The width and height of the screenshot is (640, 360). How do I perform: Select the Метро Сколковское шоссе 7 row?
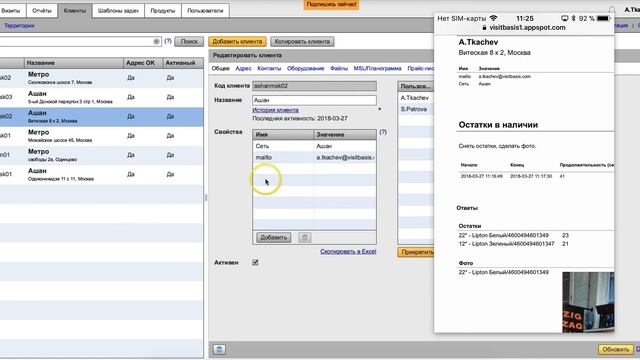click(x=101, y=78)
